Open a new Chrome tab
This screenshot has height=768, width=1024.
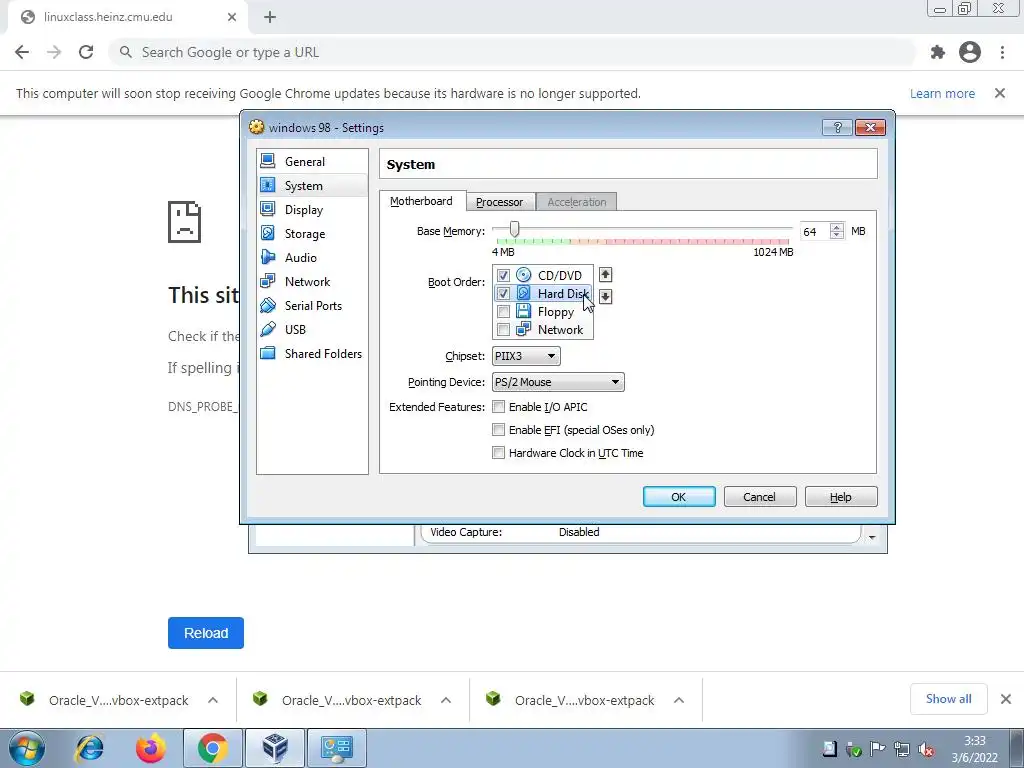tap(270, 17)
